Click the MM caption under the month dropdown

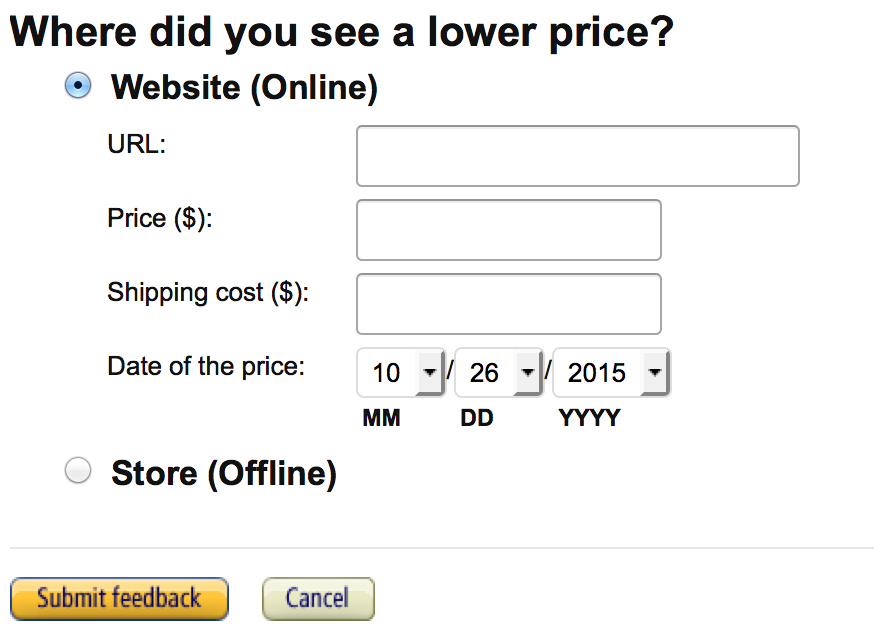point(381,418)
